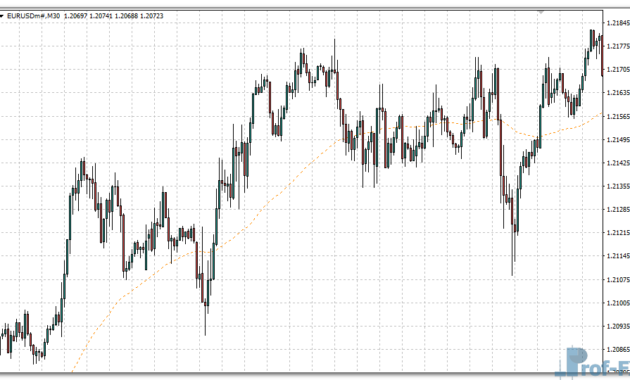Screen dimensions: 630x380
Task: Click the 1.20865 price scale label
Action: point(618,349)
